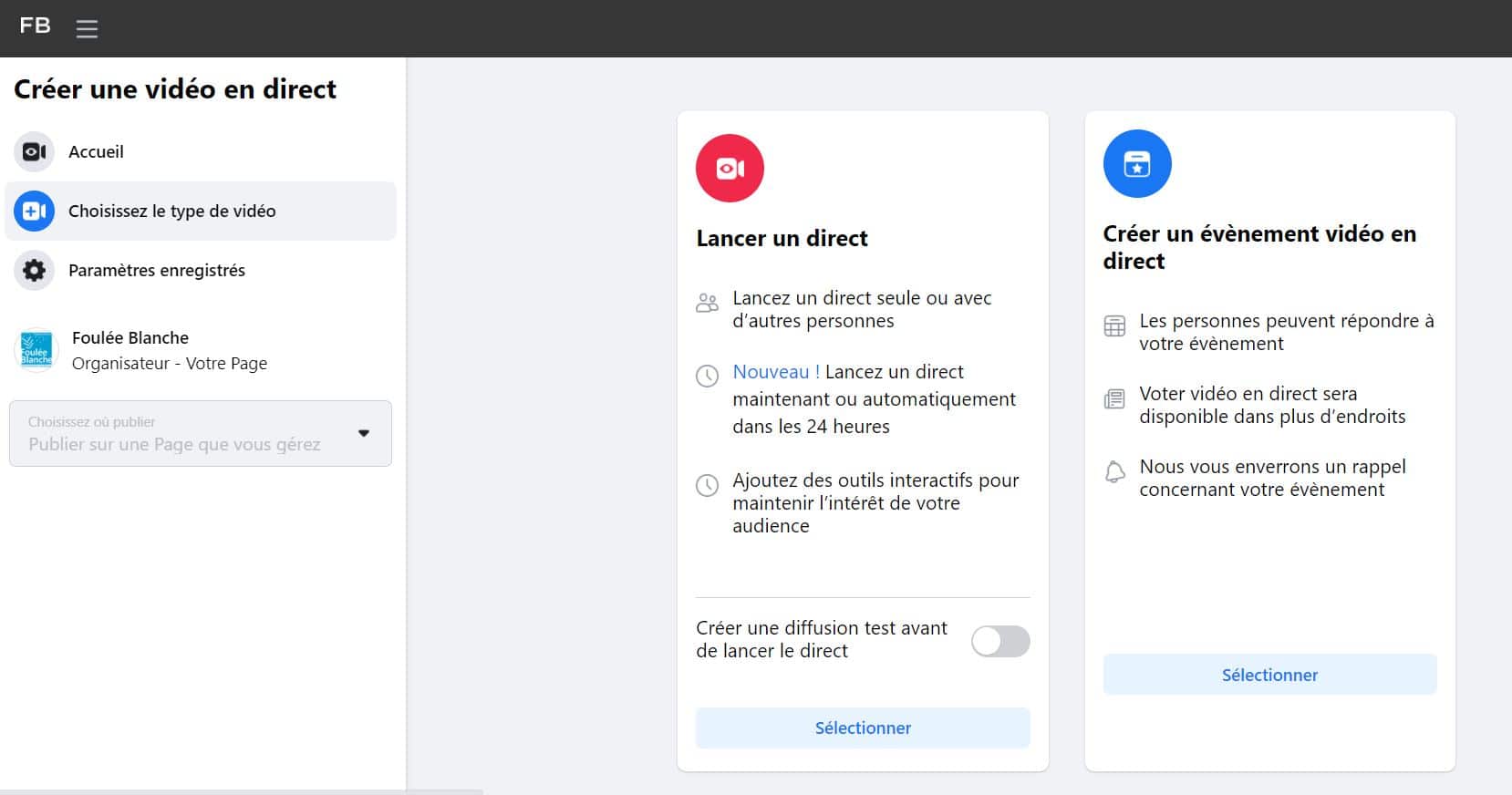The height and width of the screenshot is (795, 1512).
Task: Click the Foulée Blanche page thumbnail
Action: (36, 350)
